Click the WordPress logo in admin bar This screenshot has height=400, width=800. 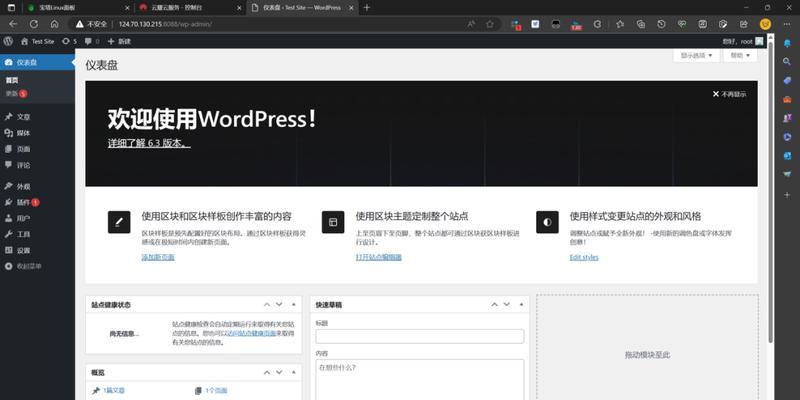(x=8, y=41)
